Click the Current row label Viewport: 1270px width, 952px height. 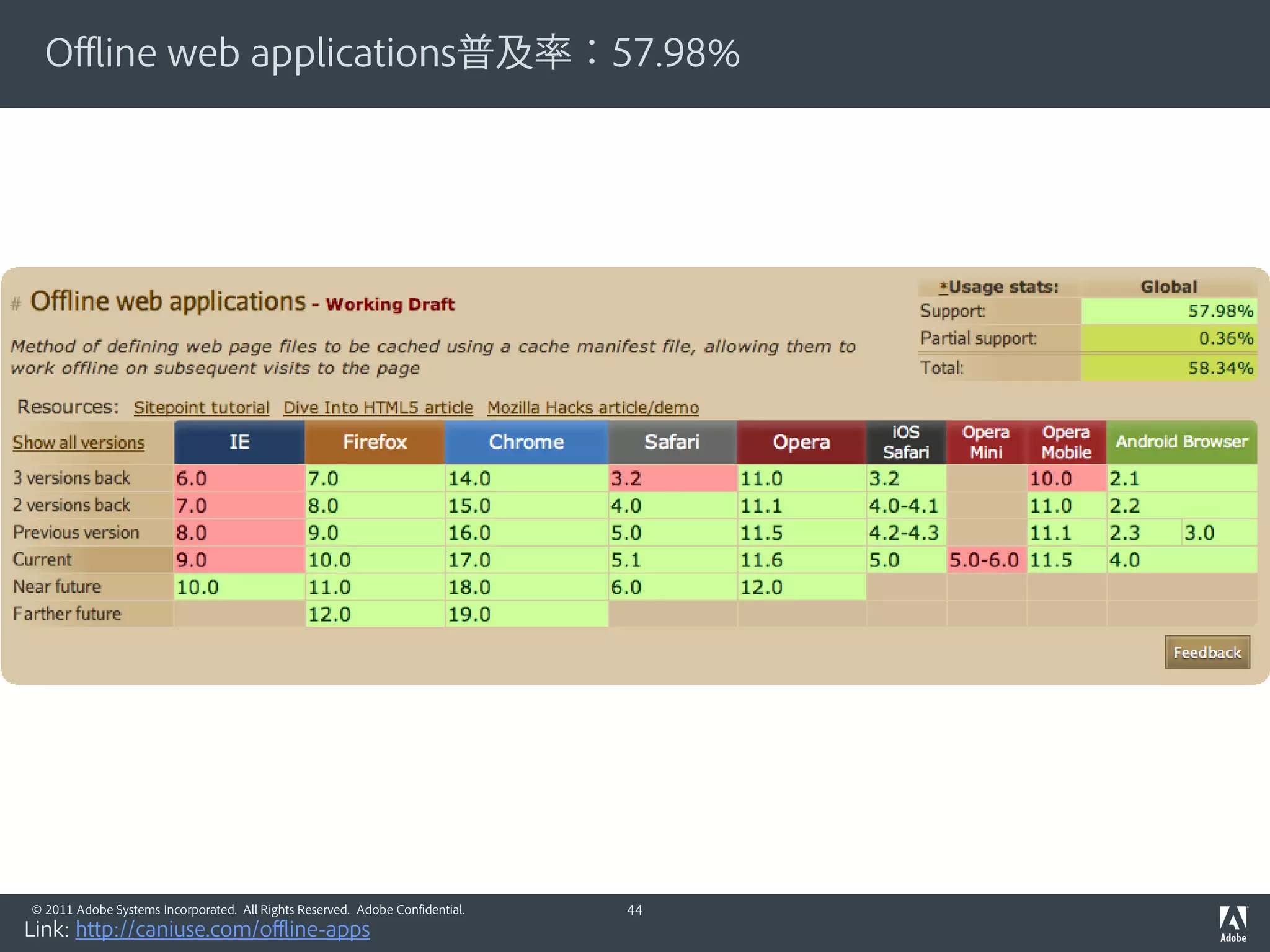[42, 560]
